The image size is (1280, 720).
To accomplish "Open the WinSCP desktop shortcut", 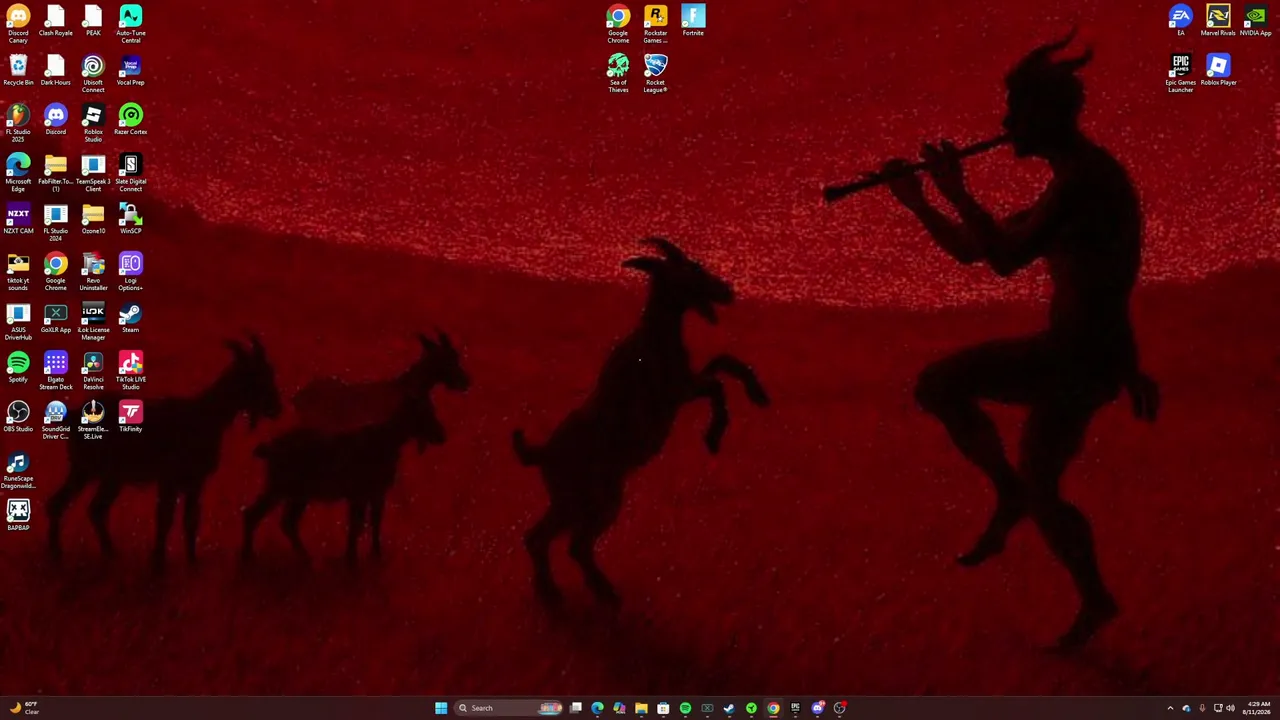I will tap(131, 219).
